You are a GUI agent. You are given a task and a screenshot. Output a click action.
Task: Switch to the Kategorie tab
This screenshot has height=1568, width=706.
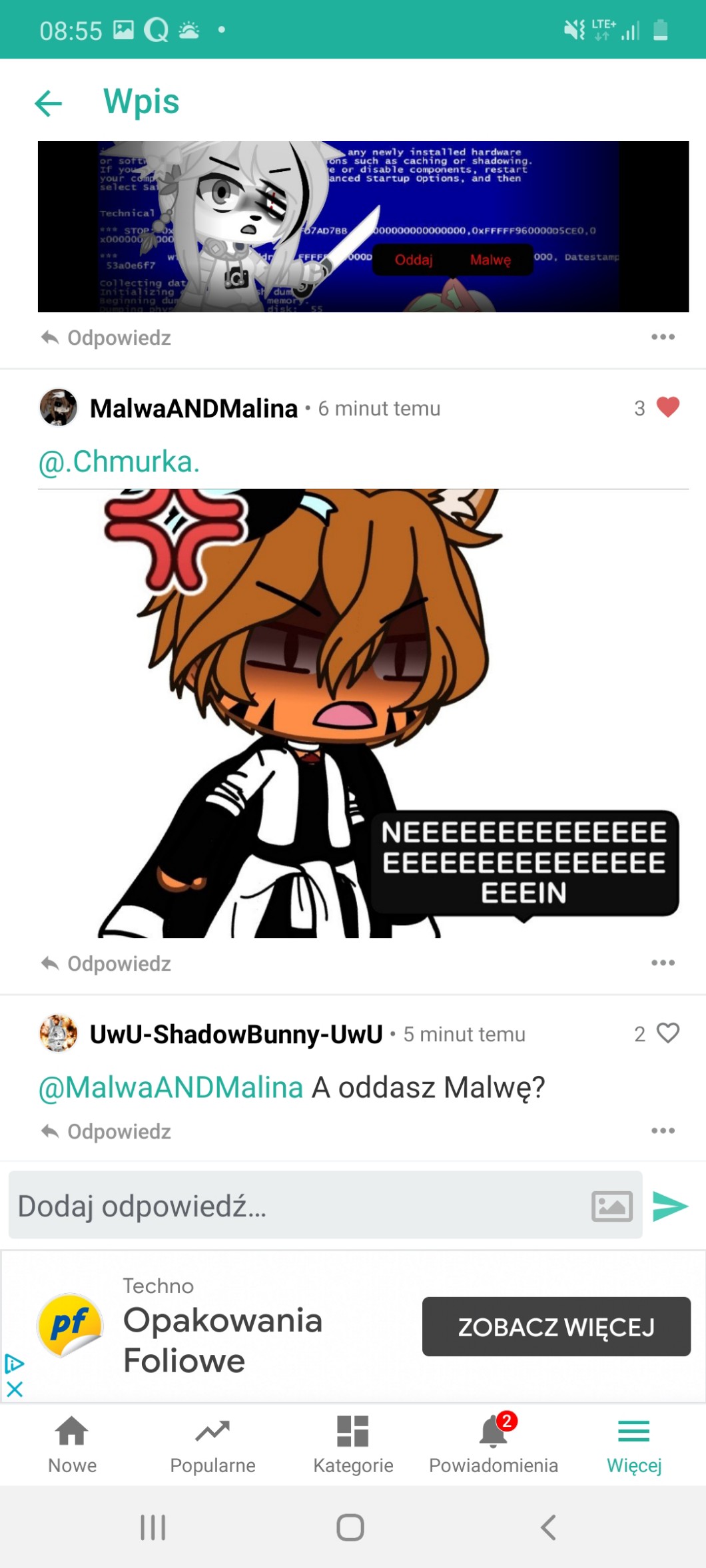coord(353,1442)
